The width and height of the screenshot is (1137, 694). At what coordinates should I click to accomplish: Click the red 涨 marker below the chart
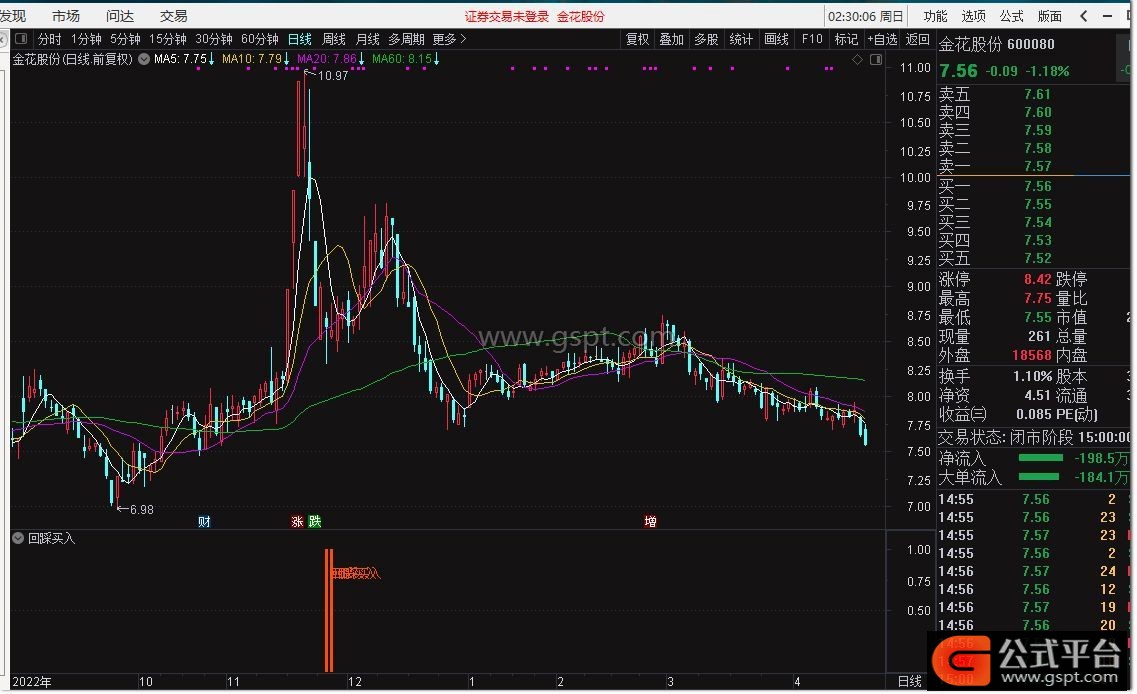[x=297, y=521]
